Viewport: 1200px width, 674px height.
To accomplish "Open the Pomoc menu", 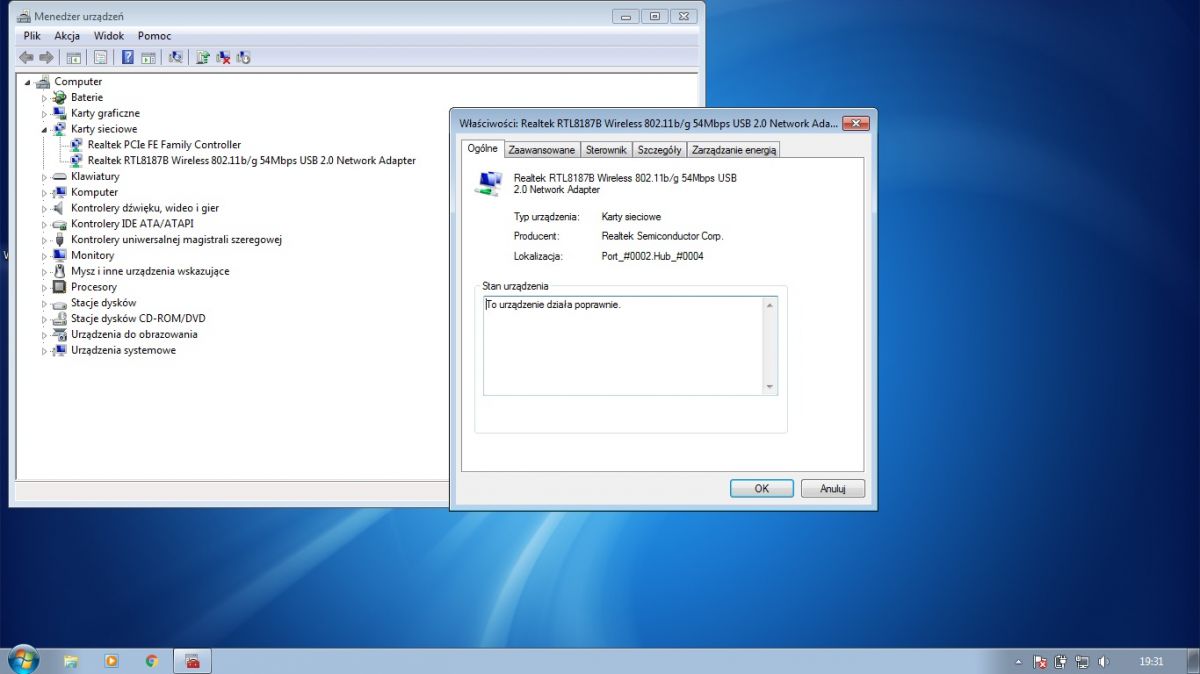I will click(x=154, y=36).
